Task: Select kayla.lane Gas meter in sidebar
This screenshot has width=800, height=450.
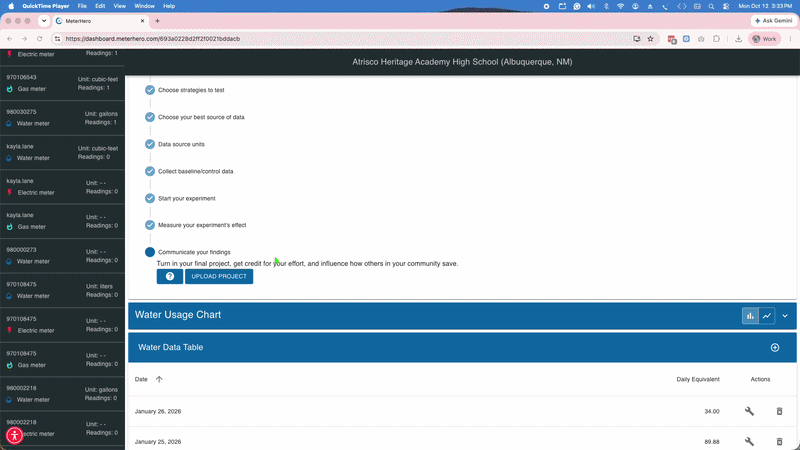Action: 62,221
